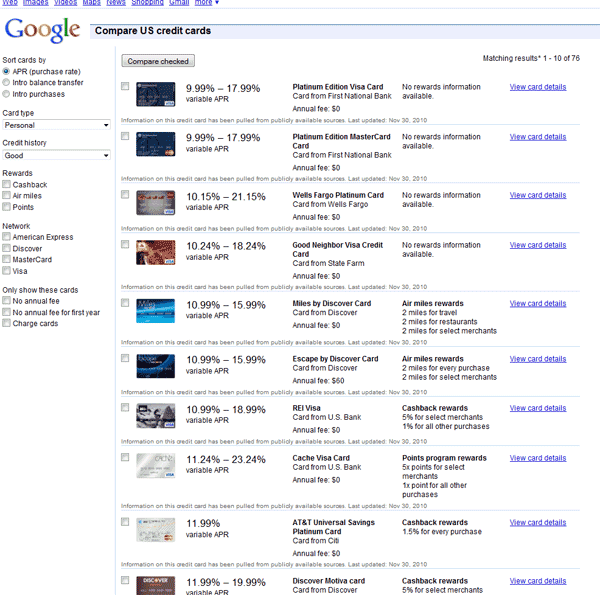Click 'Matching results* 1 - 10 of 76' text

(531, 58)
